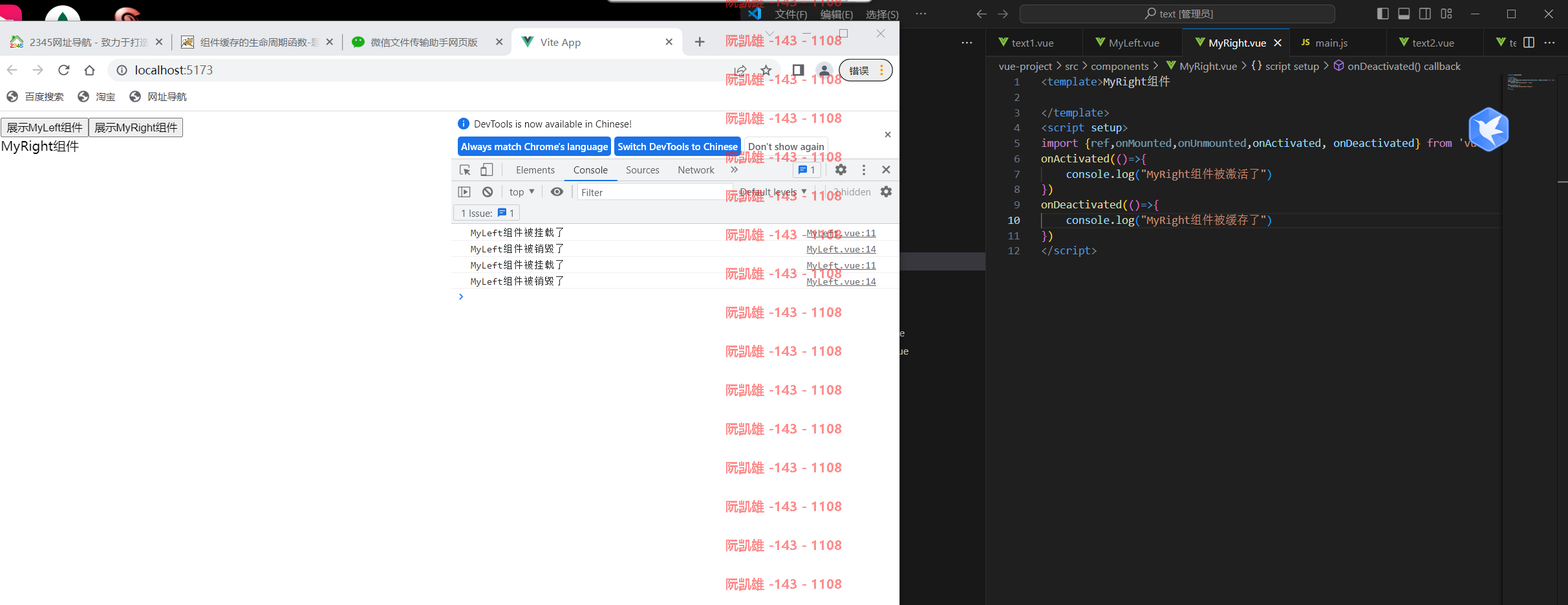The width and height of the screenshot is (1568, 605).
Task: Open the 编辑(E) menu in VS Code
Action: (837, 14)
